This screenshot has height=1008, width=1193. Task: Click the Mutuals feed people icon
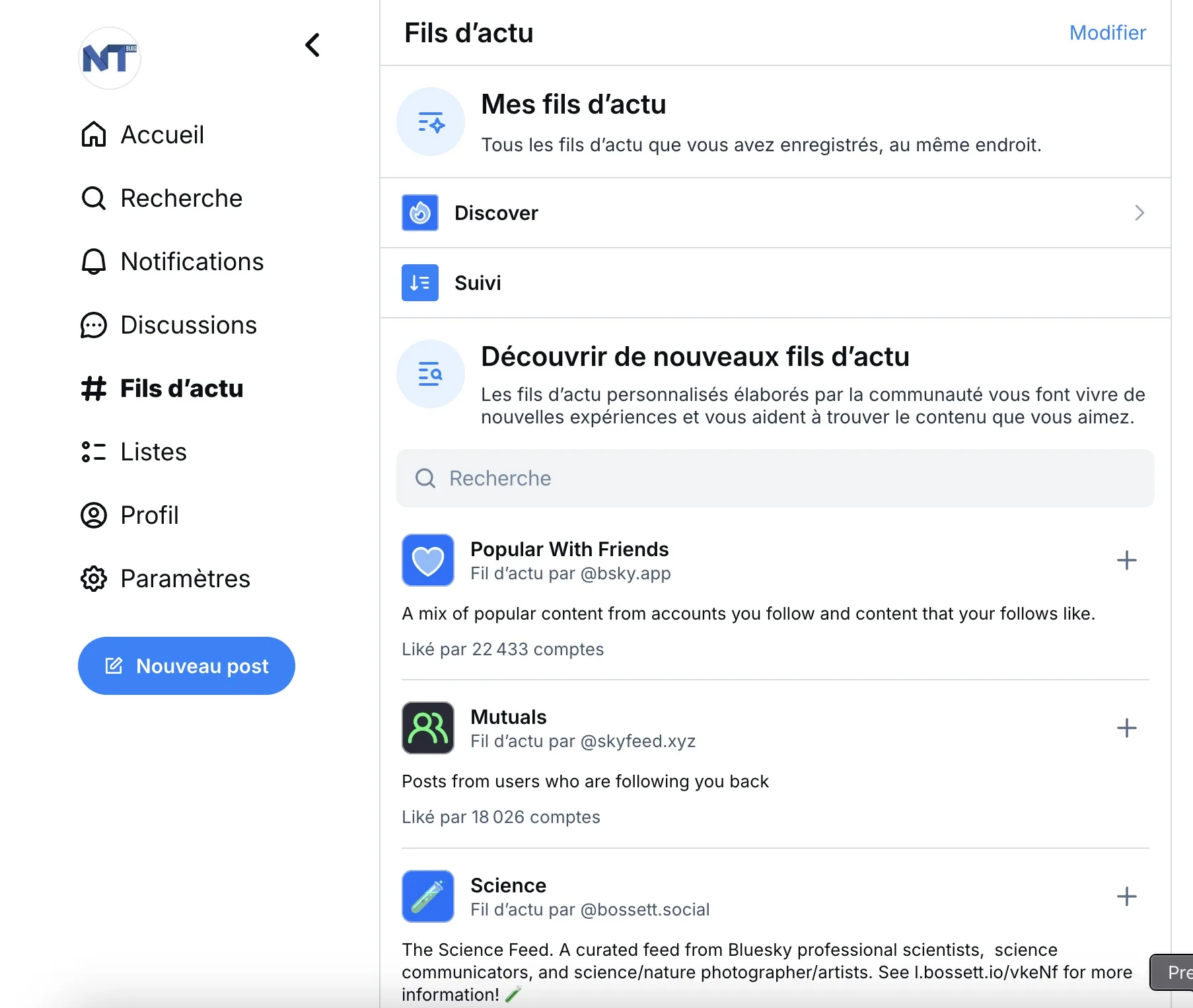427,728
